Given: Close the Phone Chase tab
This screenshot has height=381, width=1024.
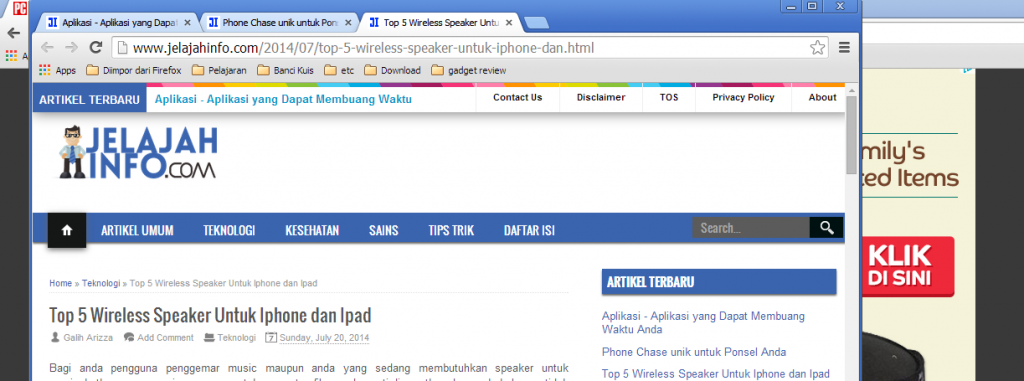Looking at the screenshot, I should 348,22.
